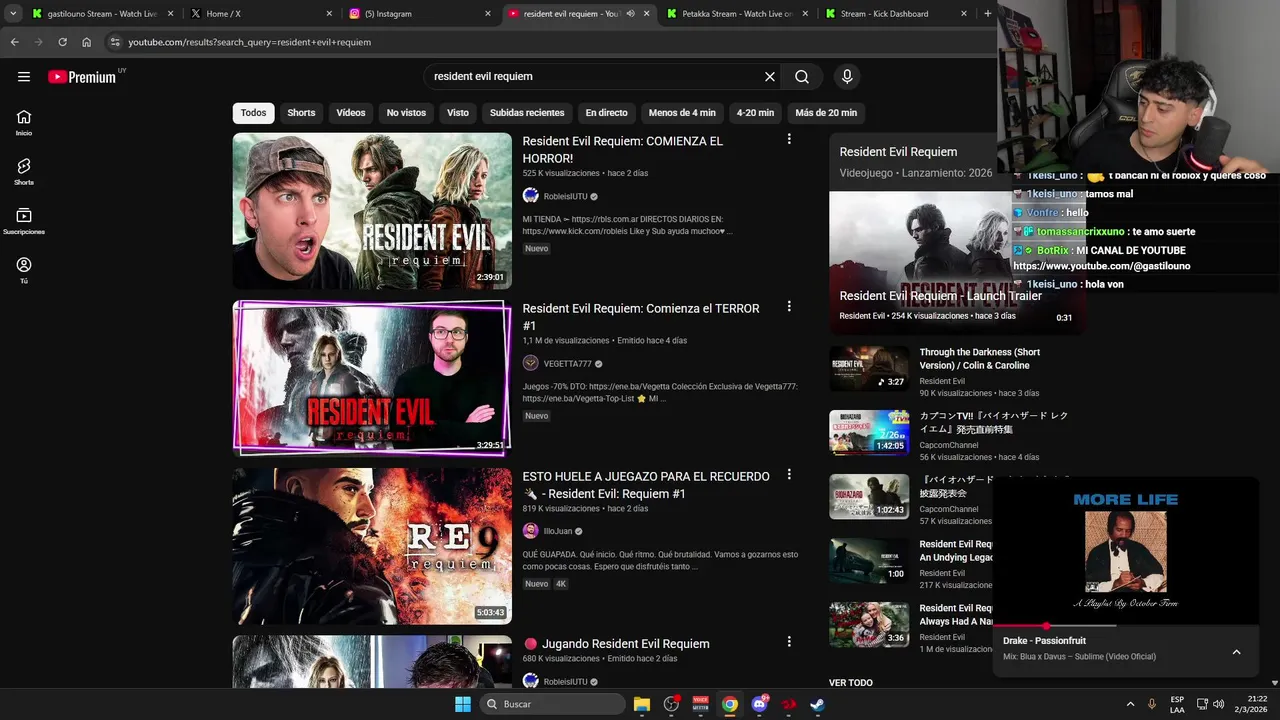The height and width of the screenshot is (720, 1280).
Task: Open Windows Start menu
Action: (463, 704)
